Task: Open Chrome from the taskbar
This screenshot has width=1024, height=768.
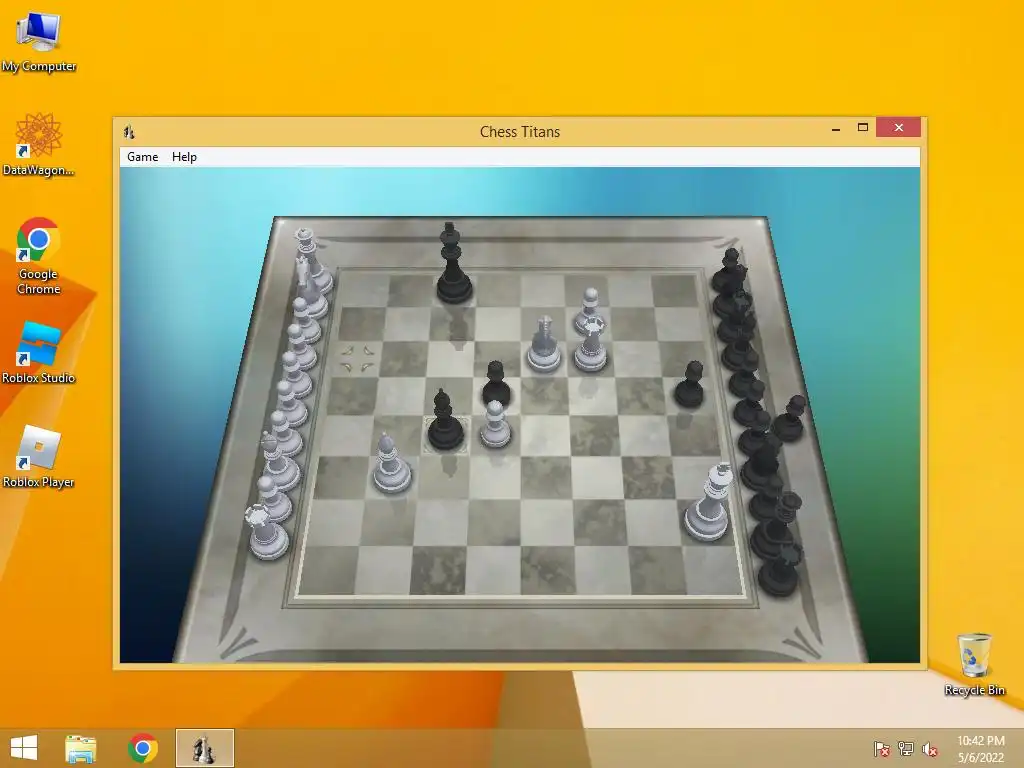Action: click(143, 748)
